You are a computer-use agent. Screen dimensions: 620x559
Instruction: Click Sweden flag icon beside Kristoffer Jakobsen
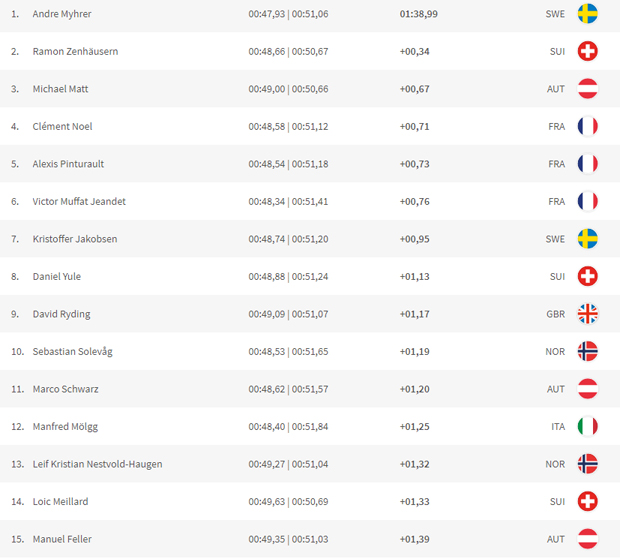coord(588,239)
